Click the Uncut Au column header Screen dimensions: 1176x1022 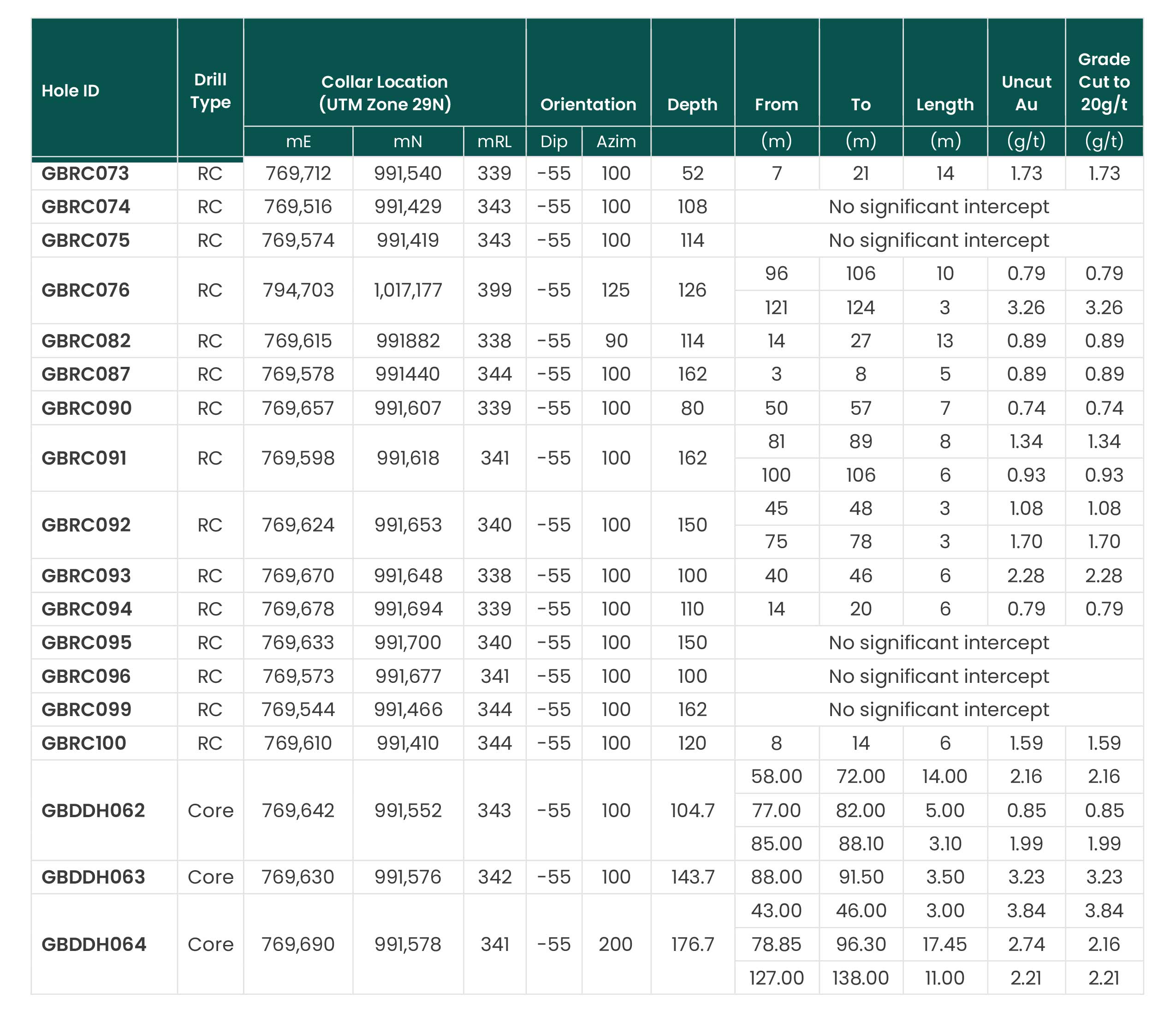[1026, 93]
